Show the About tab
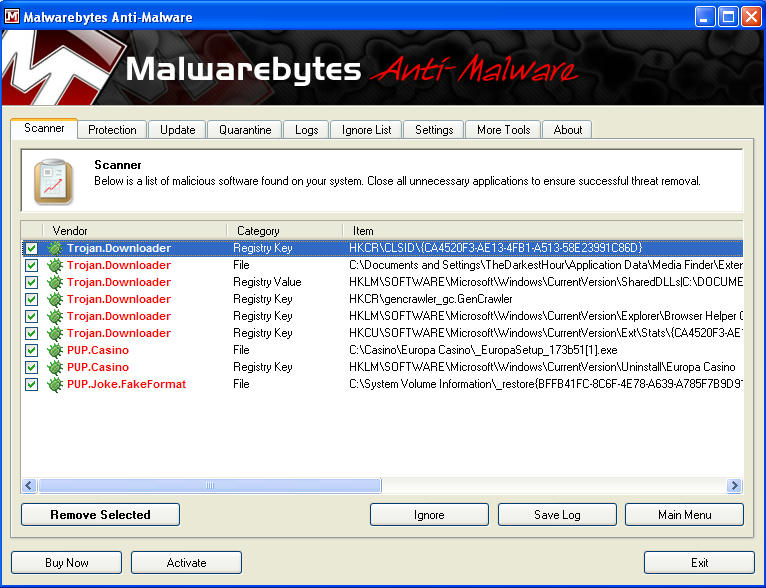Screen dimensions: 766x588 click(x=567, y=130)
